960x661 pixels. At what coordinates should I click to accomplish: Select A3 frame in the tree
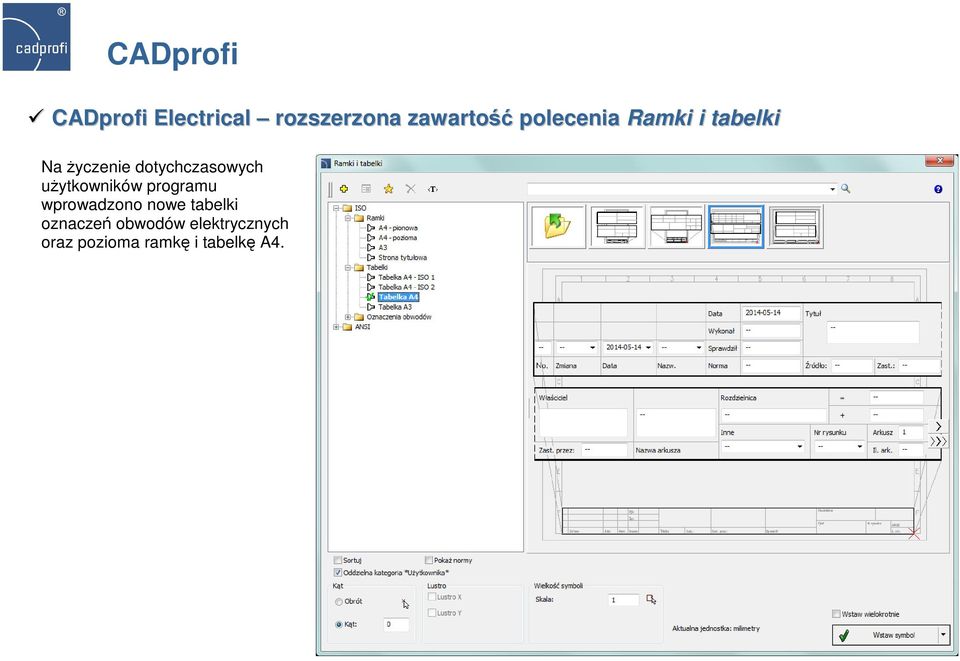(x=383, y=247)
